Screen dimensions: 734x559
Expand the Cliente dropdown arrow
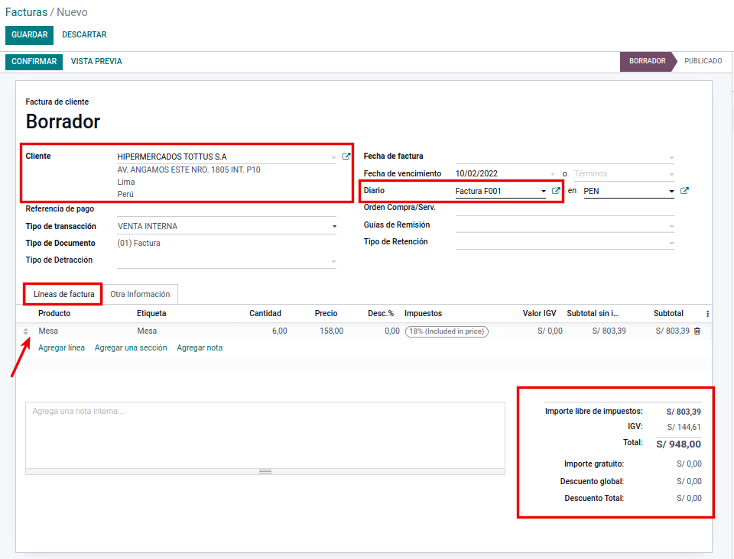[x=333, y=157]
